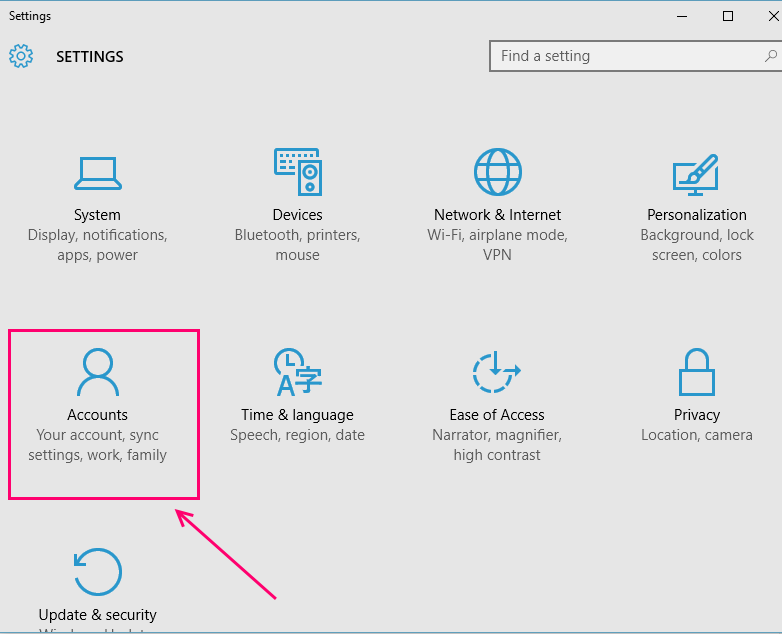
Task: Click the Personalization label
Action: 697,215
